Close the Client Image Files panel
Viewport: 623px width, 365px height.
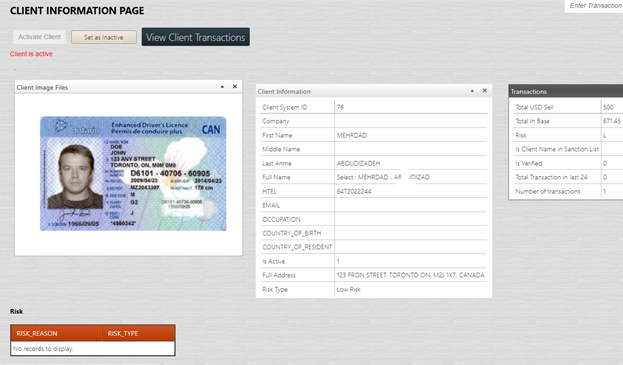pos(235,87)
